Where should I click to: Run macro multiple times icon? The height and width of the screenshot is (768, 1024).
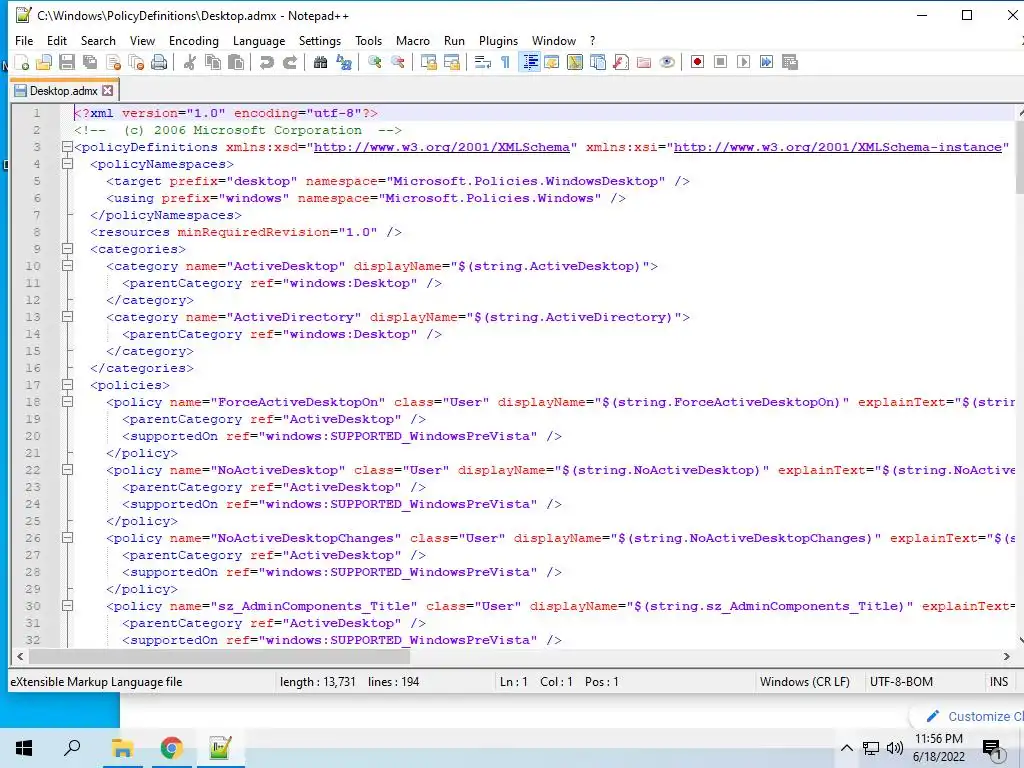tap(767, 62)
